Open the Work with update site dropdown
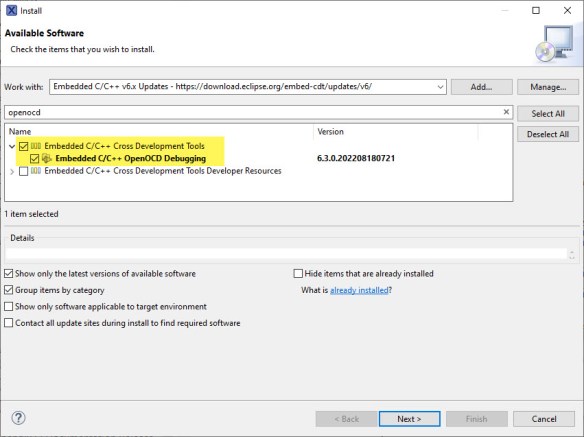584x437 pixels. [x=440, y=87]
